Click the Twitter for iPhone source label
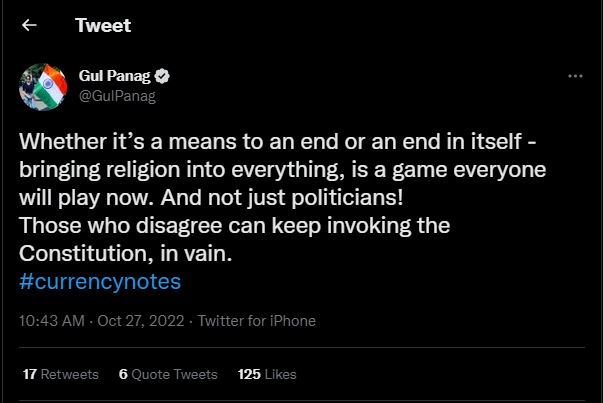 257,321
